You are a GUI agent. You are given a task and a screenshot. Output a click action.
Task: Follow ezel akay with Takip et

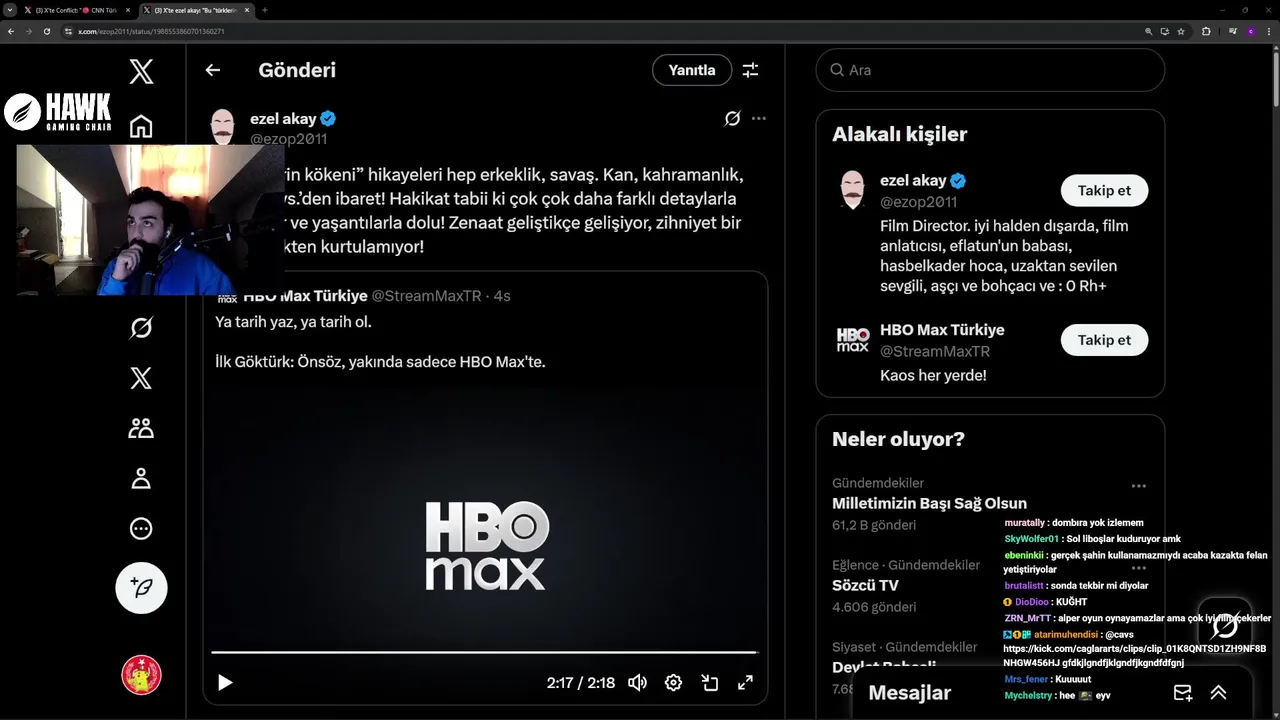coord(1104,190)
